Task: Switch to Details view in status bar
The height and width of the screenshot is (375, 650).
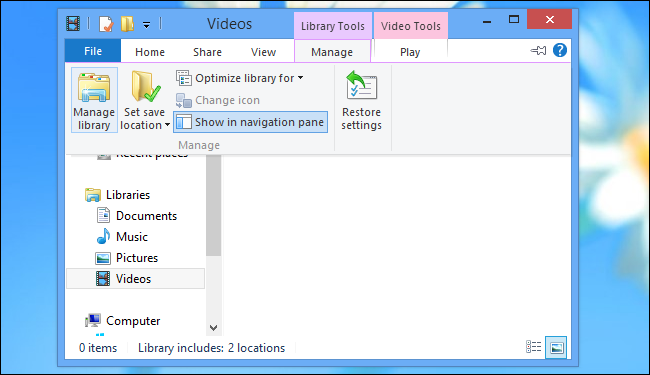Action: (x=534, y=347)
